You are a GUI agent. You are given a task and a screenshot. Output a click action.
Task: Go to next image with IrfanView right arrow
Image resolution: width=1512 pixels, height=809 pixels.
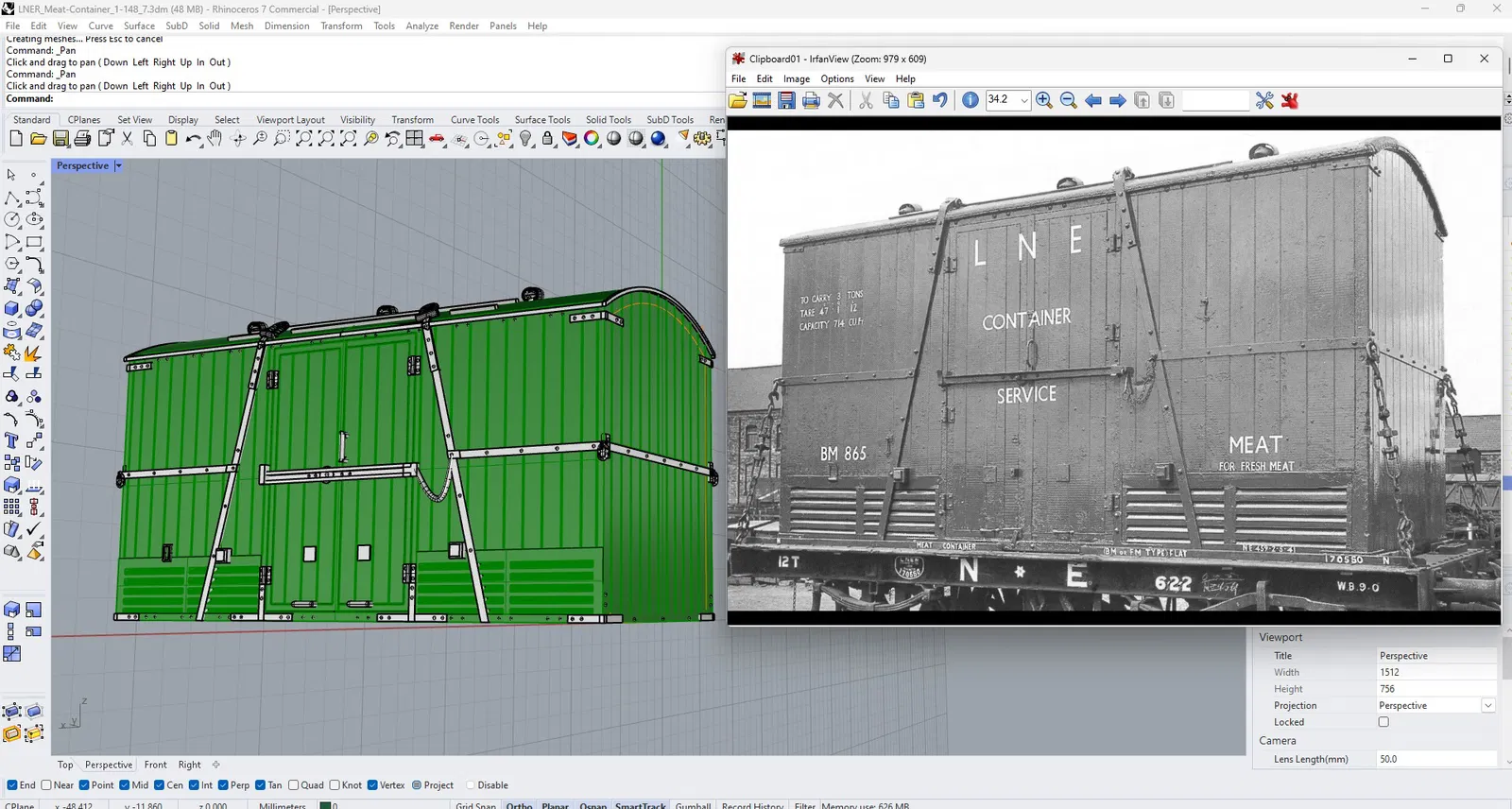click(1118, 100)
